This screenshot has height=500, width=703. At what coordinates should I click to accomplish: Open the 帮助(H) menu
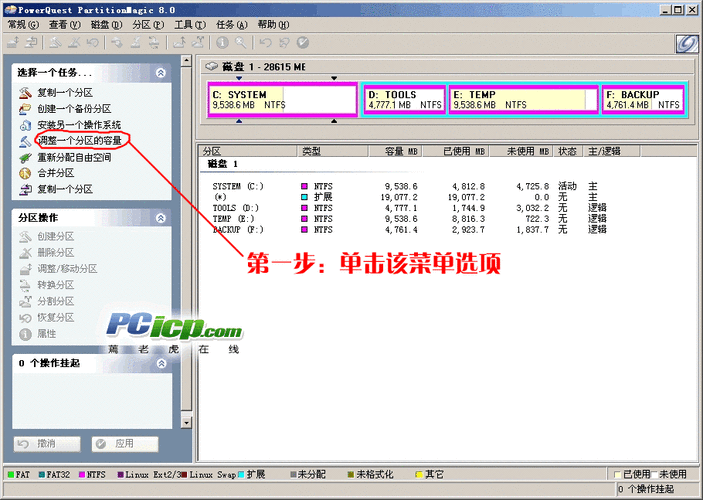273,25
